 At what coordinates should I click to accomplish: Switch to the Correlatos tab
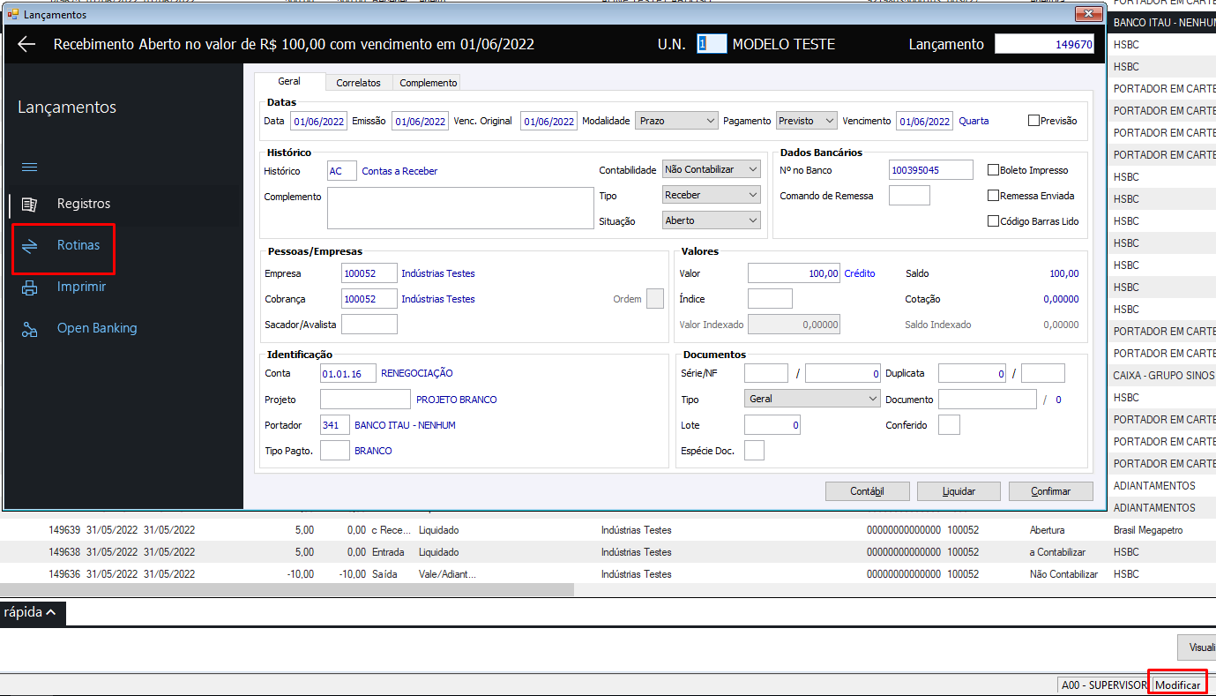click(x=358, y=83)
